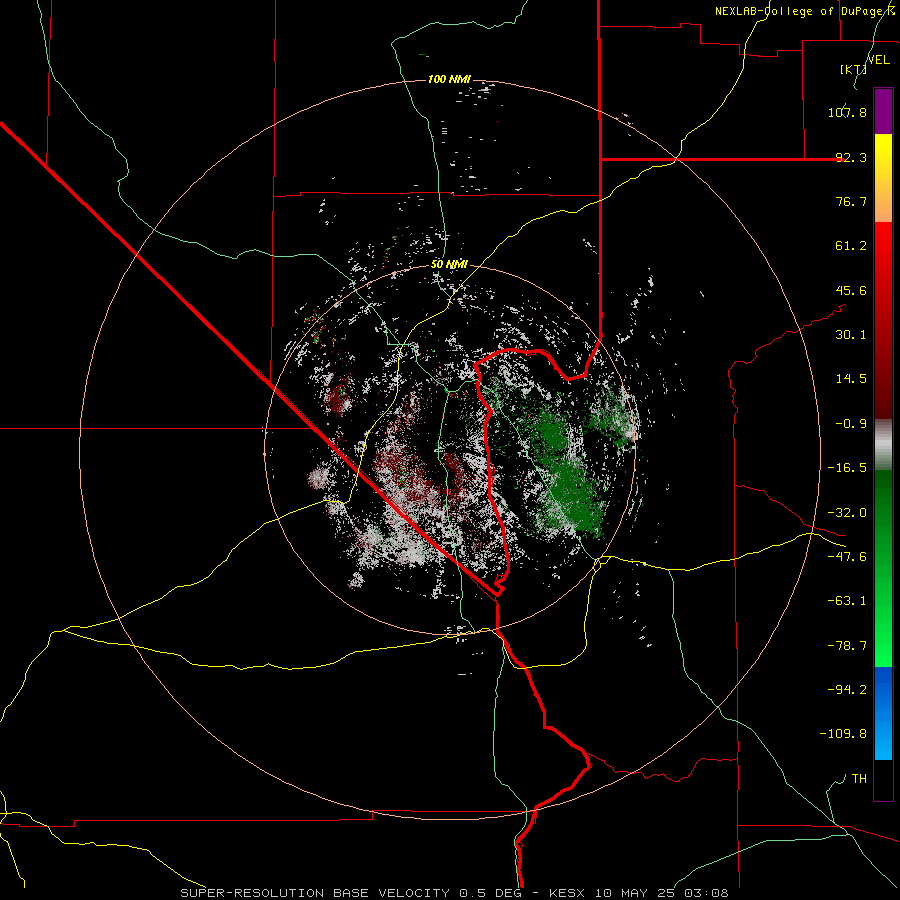
Task: Click the yellow-orange segment of the color bar
Action: [x=883, y=178]
